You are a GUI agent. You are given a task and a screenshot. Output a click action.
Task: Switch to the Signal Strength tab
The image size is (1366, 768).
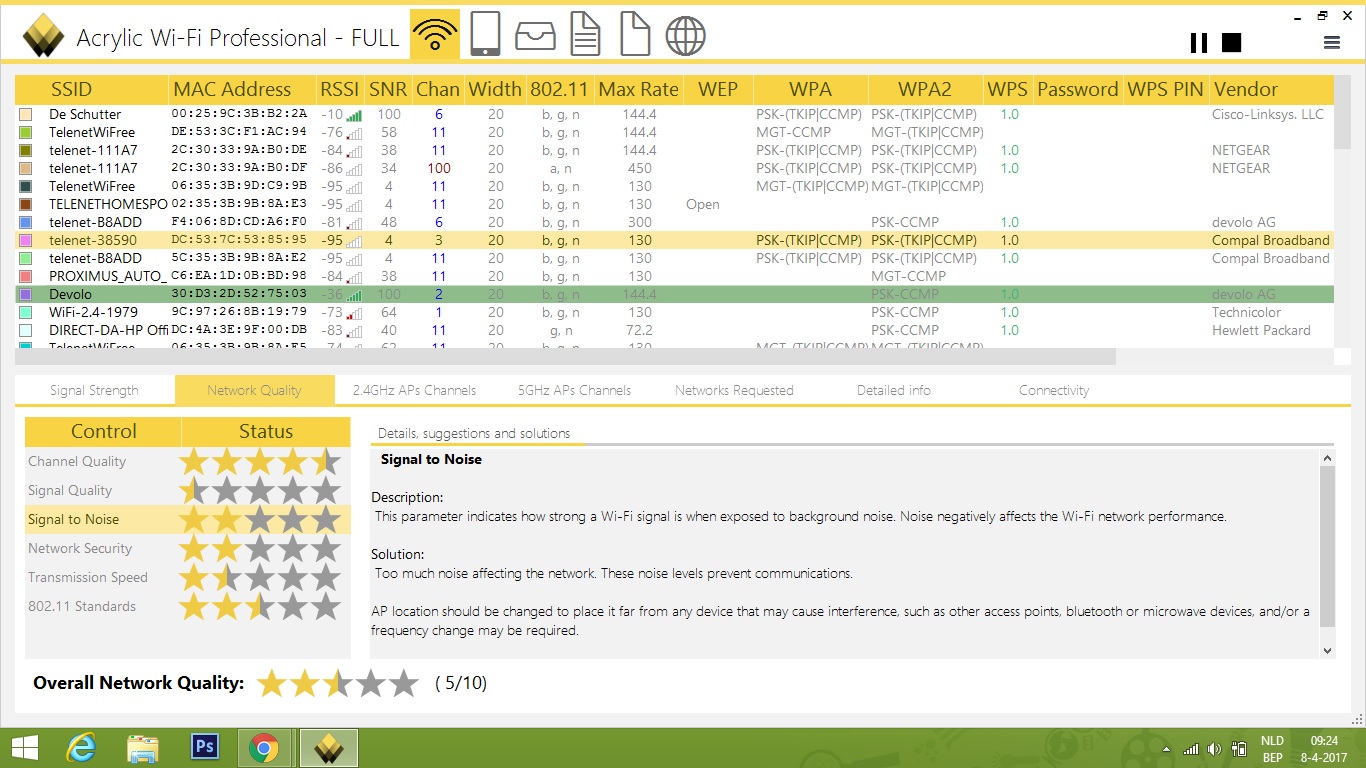94,390
